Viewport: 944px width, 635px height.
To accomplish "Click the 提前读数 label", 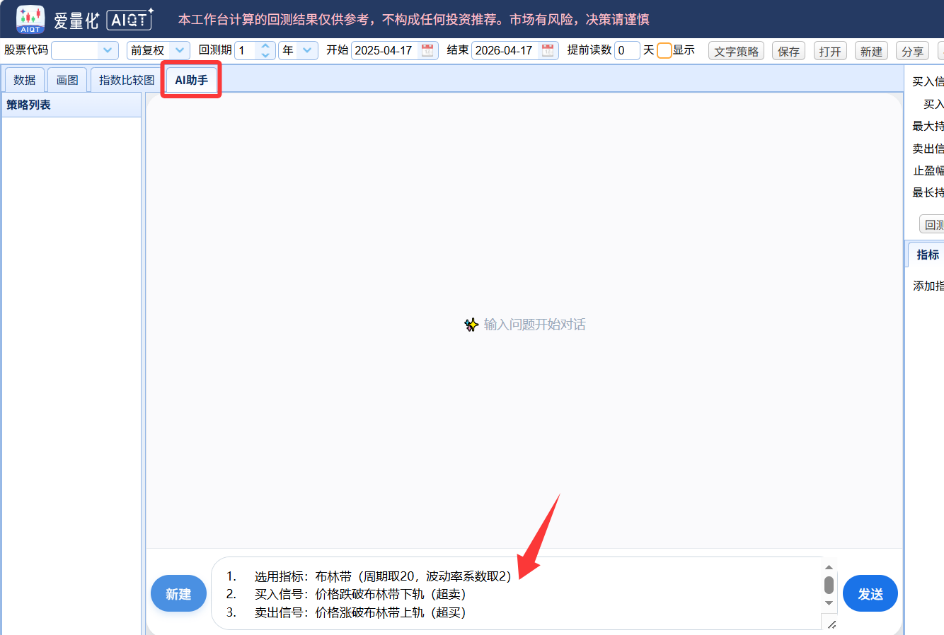I will pyautogui.click(x=589, y=50).
